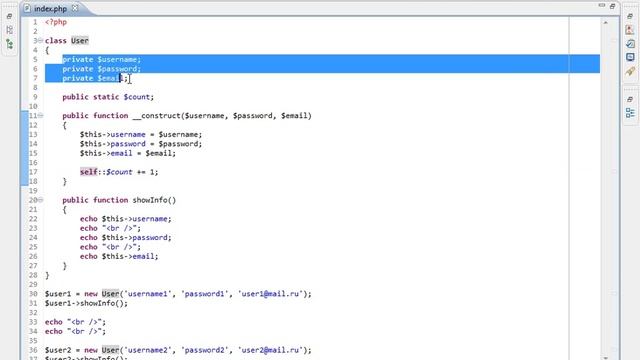Click 'echo $this->password;' line

(x=126, y=238)
